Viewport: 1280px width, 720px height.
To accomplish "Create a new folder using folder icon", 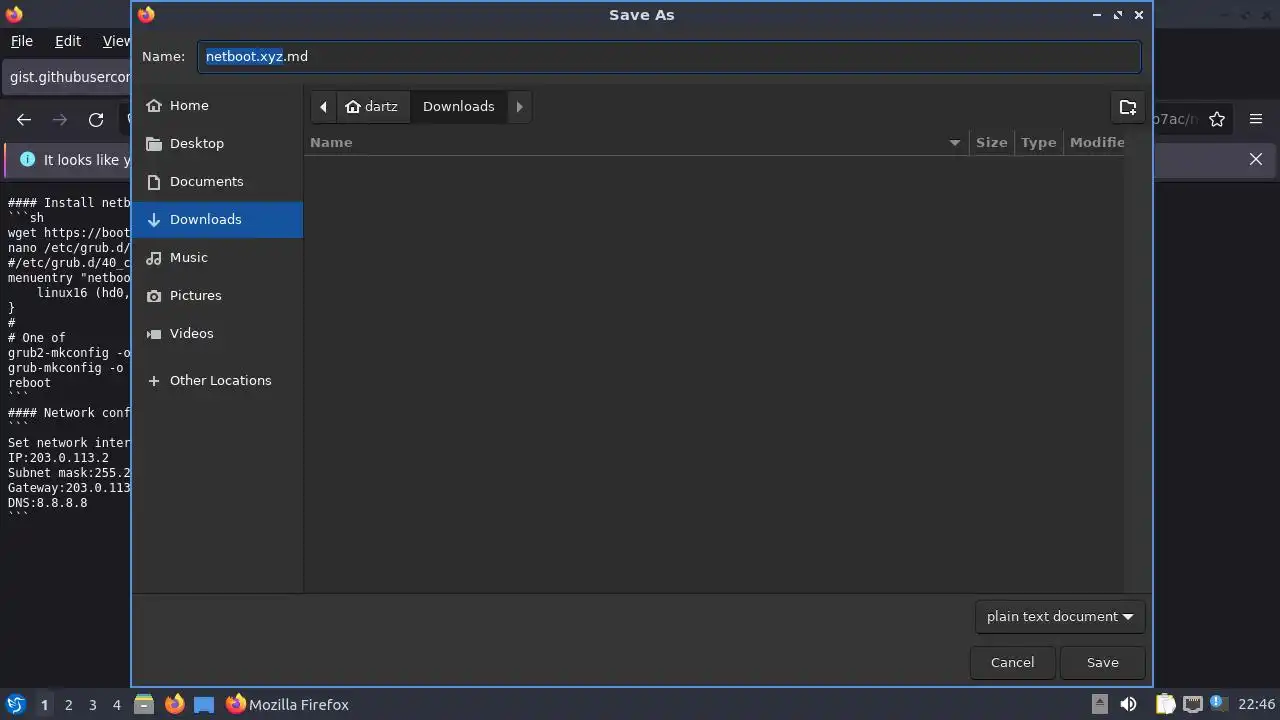I will coord(1128,106).
